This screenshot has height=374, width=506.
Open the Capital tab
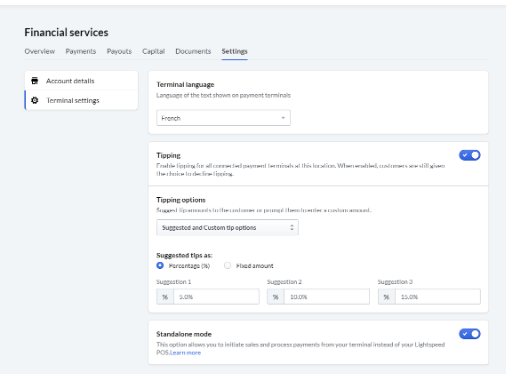[154, 51]
